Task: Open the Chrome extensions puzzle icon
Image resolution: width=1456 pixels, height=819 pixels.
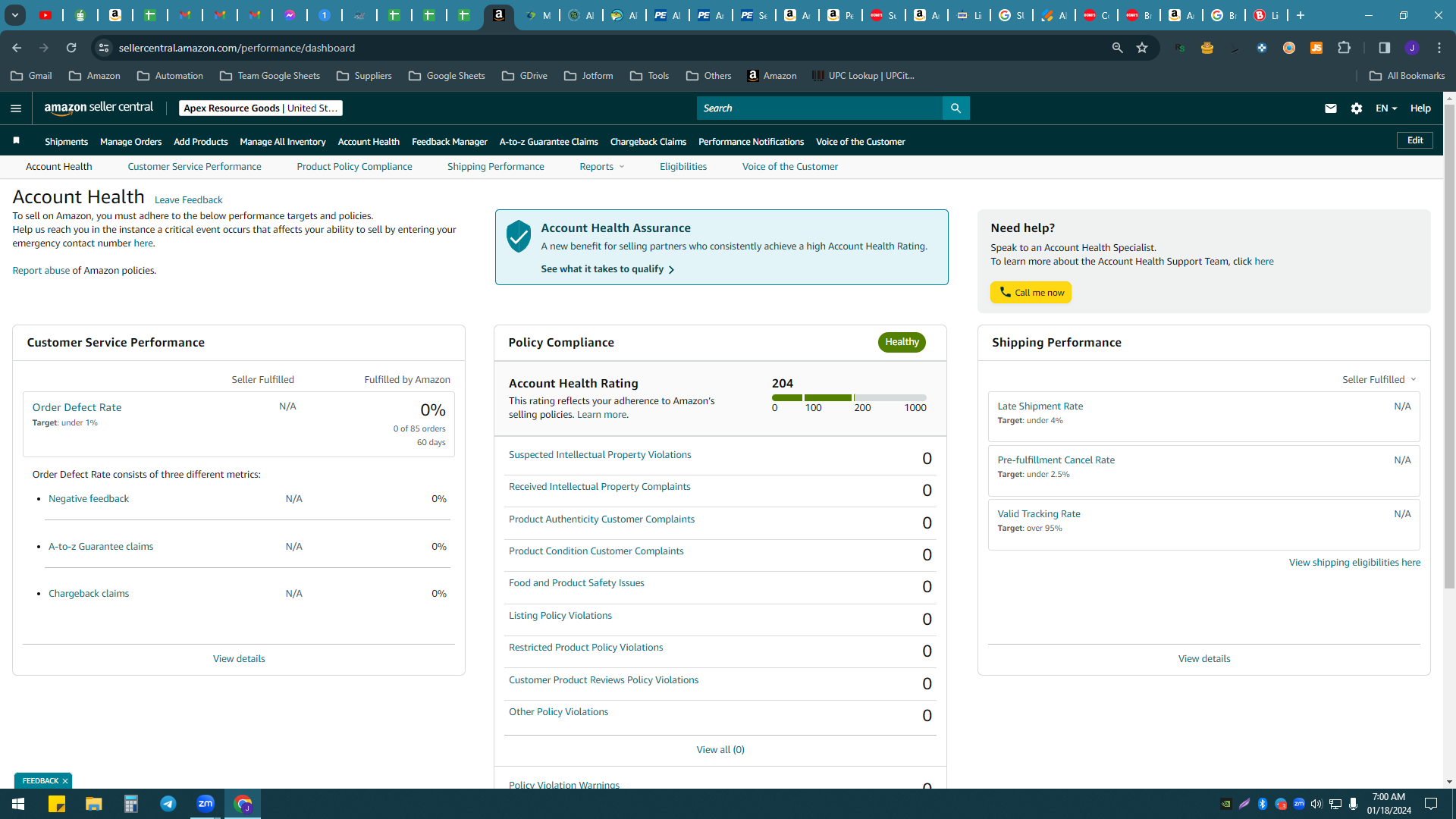Action: coord(1344,48)
